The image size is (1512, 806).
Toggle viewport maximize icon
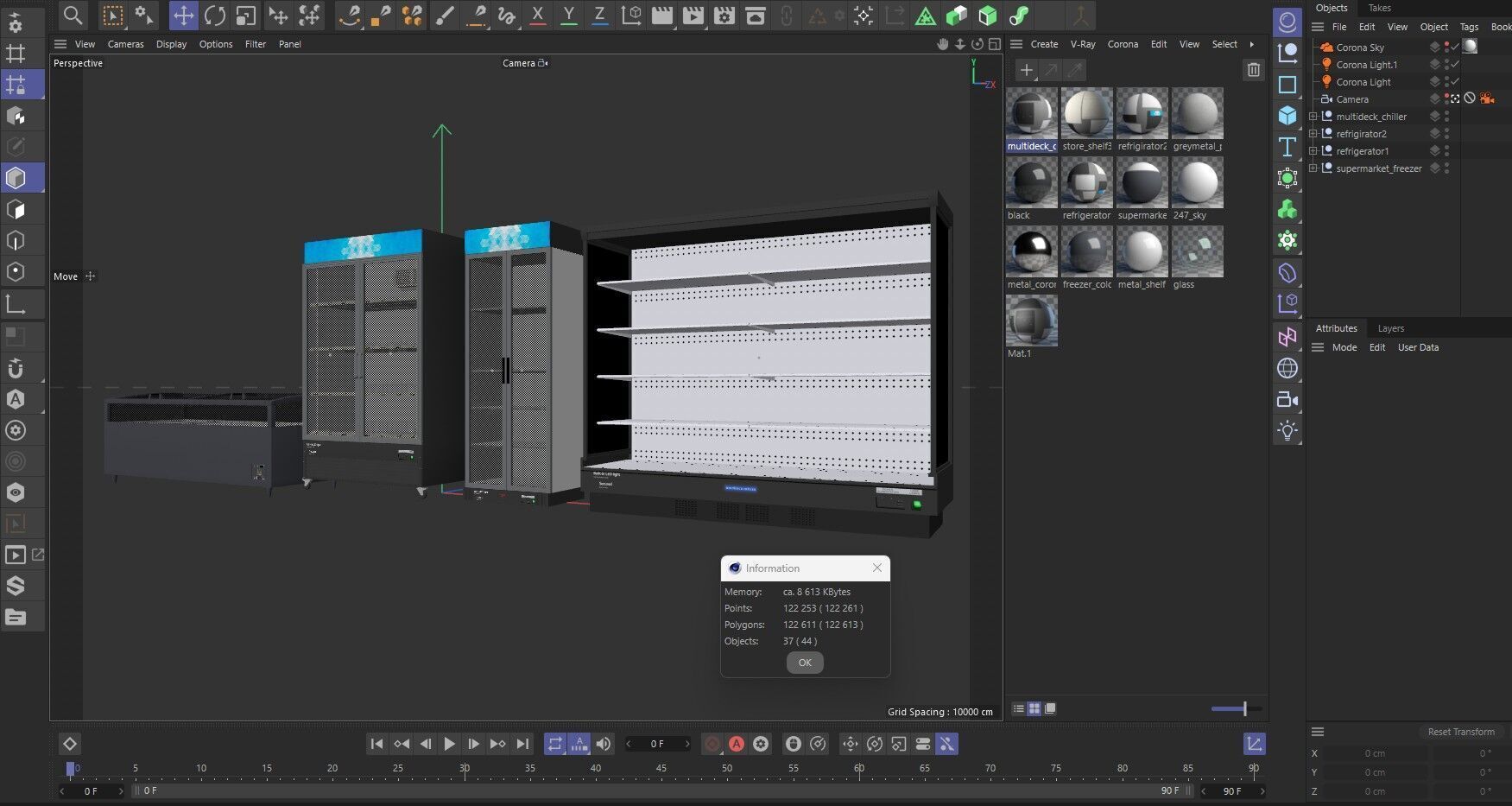pyautogui.click(x=994, y=44)
